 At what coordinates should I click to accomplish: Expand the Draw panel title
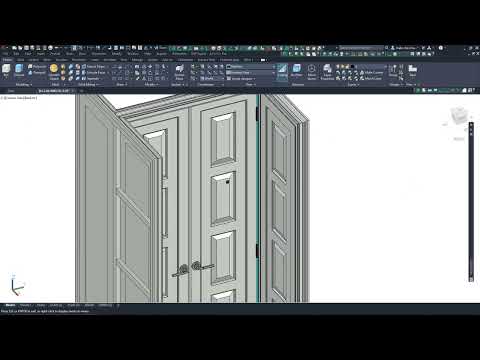[121, 85]
